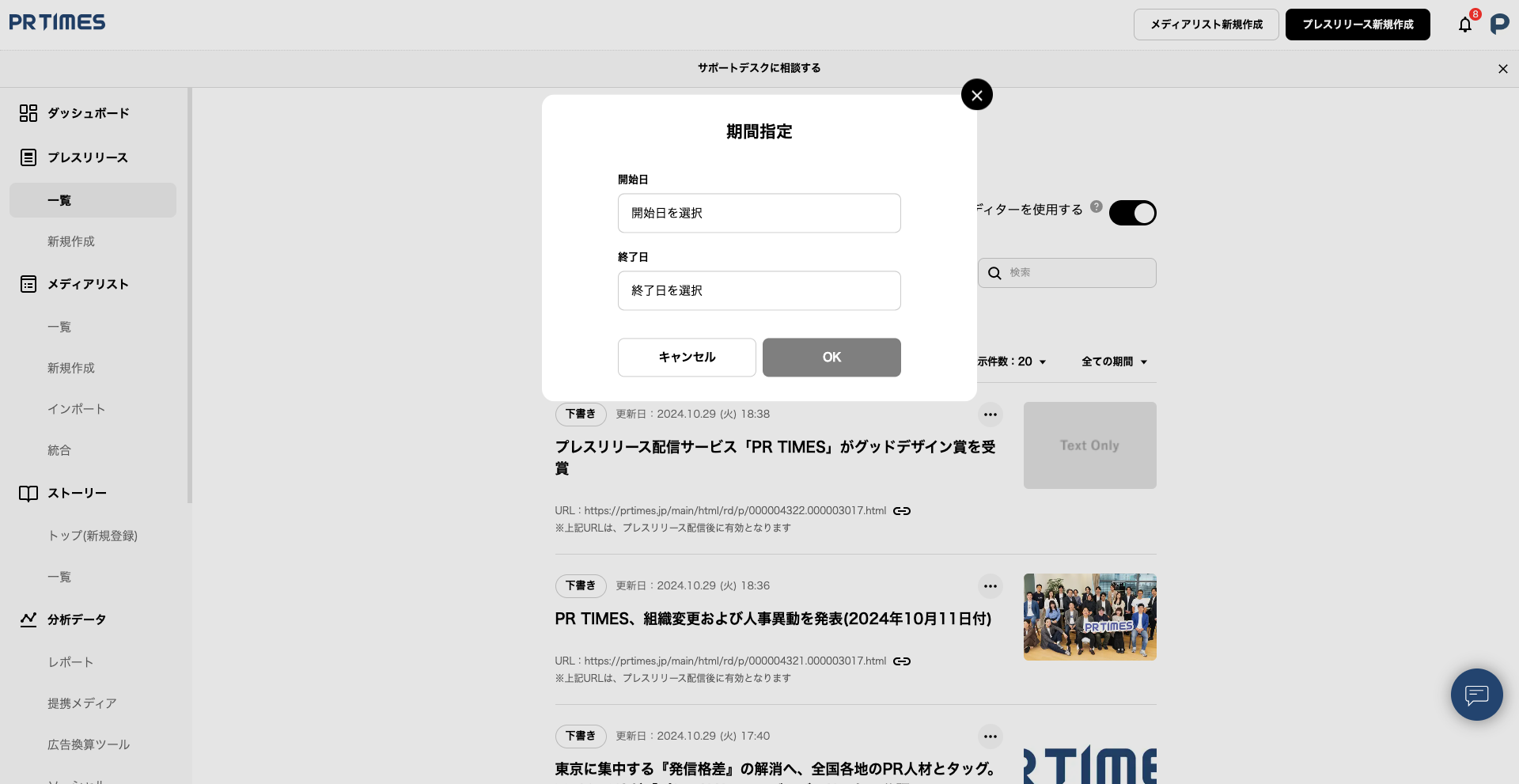Screen dimensions: 1519x784
Task: Close the 期間指定 dialog with the X button
Action: 977,95
